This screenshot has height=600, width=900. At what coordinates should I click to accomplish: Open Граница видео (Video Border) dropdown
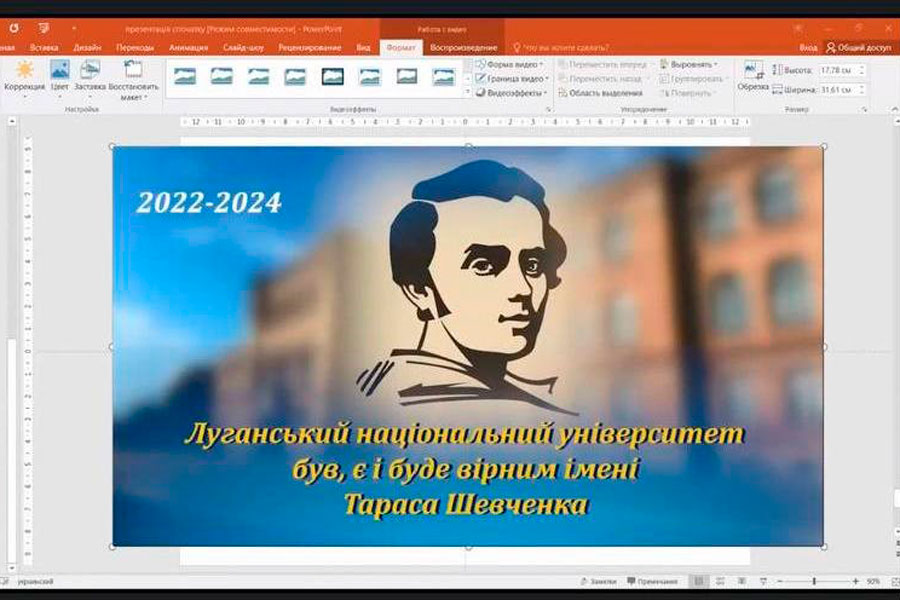[512, 79]
